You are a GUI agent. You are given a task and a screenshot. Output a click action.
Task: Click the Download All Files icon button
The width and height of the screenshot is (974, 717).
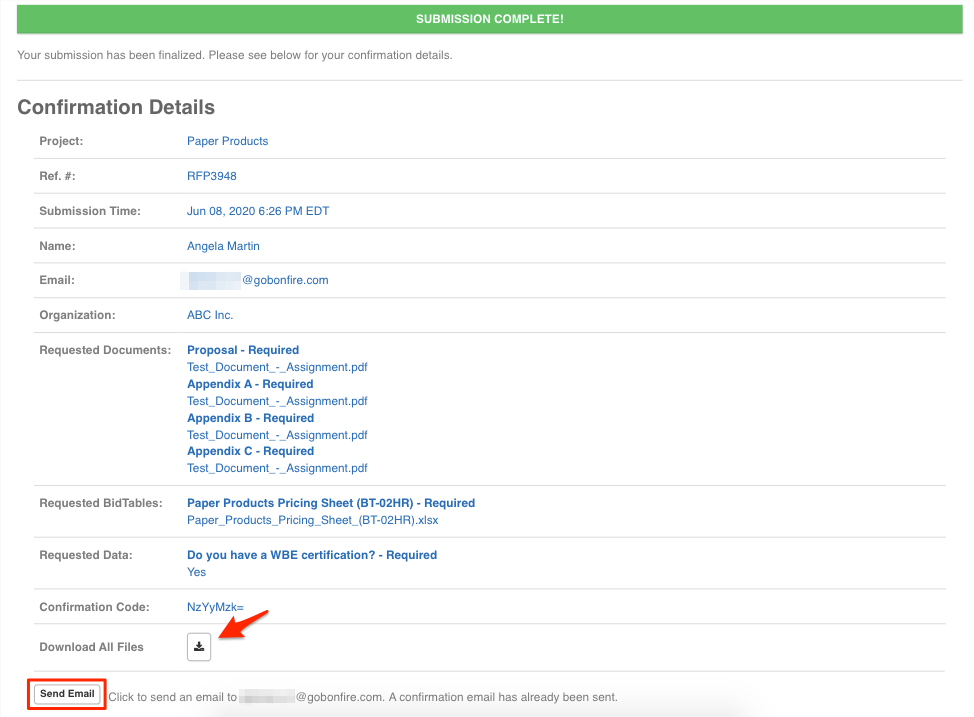199,647
